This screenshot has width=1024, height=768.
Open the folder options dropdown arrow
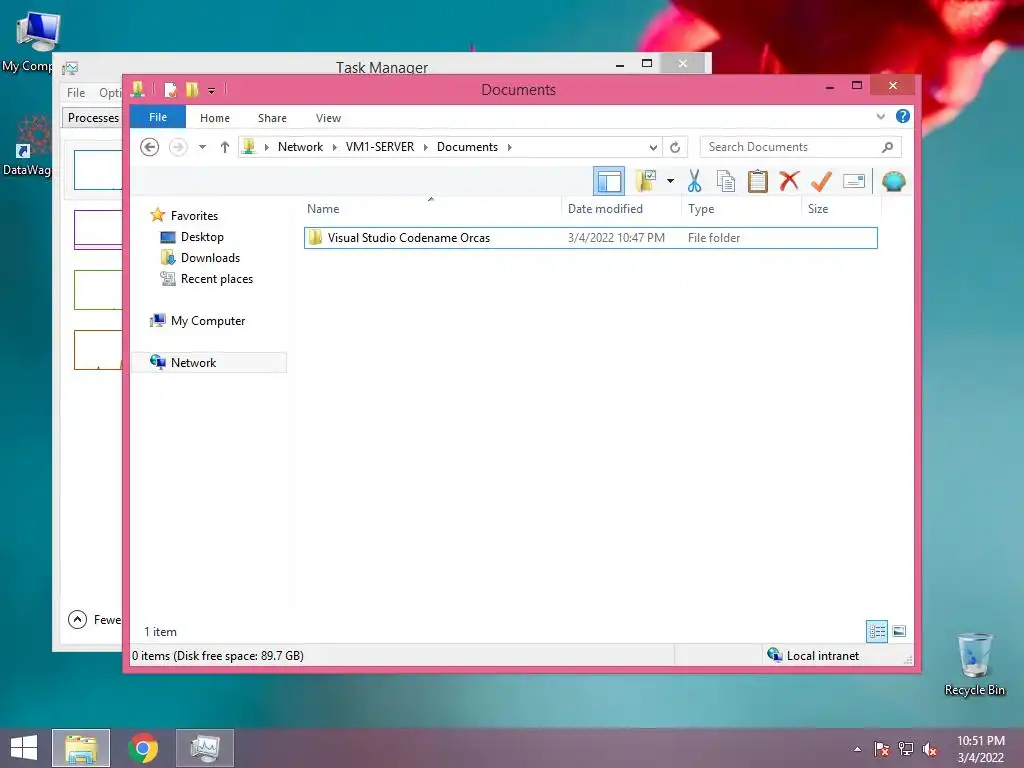pyautogui.click(x=670, y=181)
